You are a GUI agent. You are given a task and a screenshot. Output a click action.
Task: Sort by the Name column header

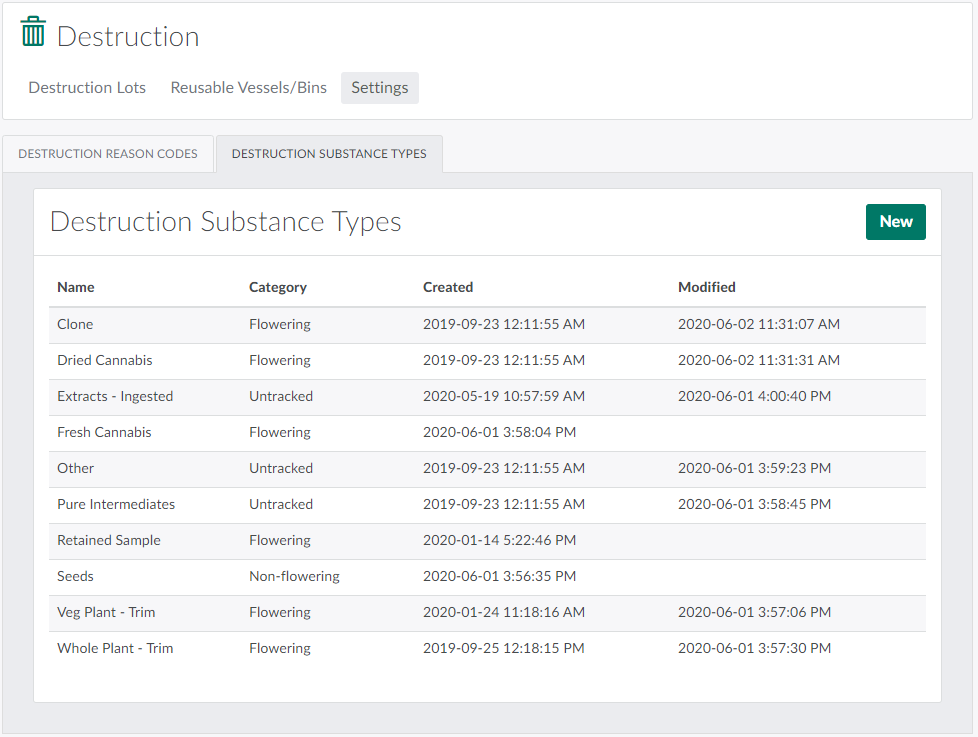point(76,287)
